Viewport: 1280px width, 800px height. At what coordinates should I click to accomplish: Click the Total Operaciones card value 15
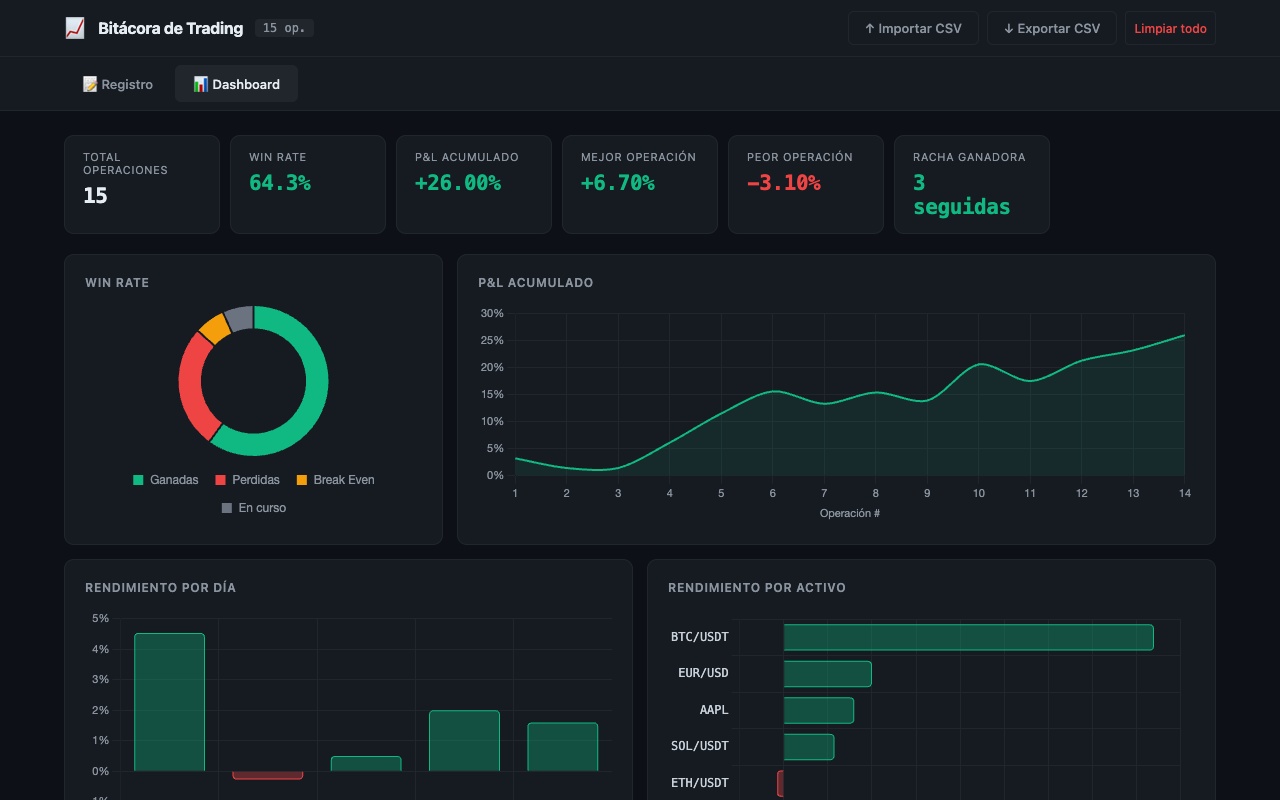click(95, 195)
